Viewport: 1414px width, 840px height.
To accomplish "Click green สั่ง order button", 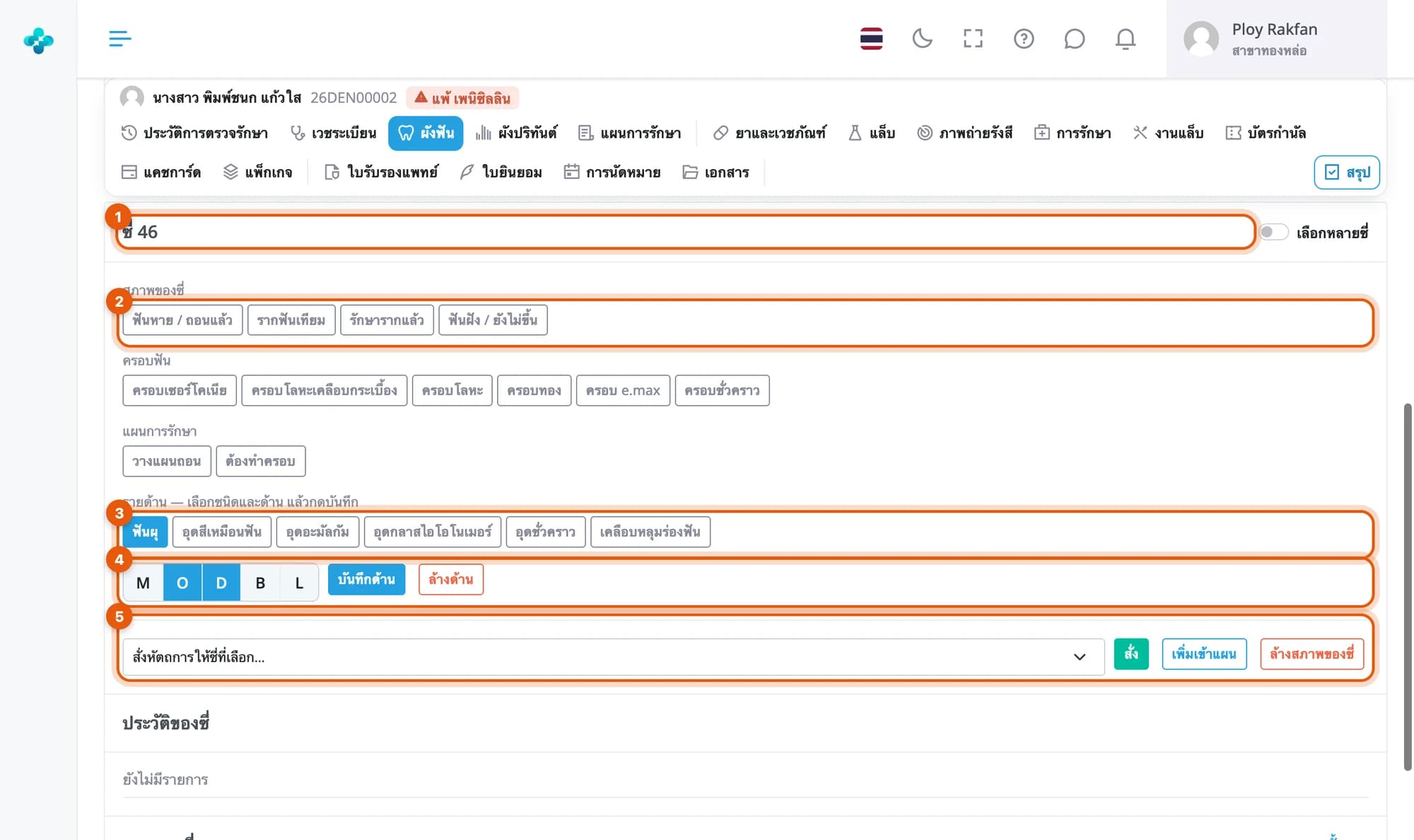I will [1131, 653].
